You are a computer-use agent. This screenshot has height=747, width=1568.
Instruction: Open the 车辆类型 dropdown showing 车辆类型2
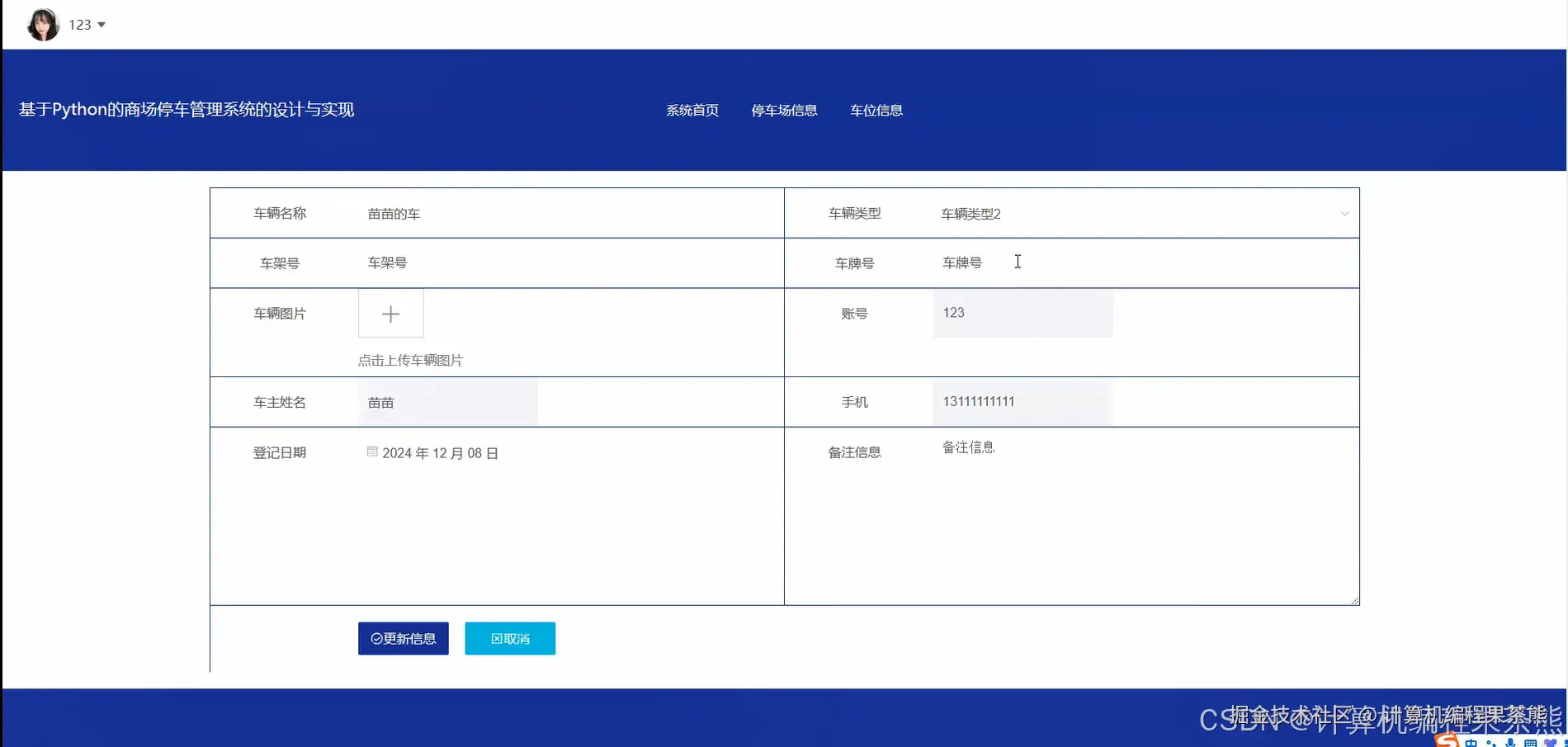[x=1145, y=214]
